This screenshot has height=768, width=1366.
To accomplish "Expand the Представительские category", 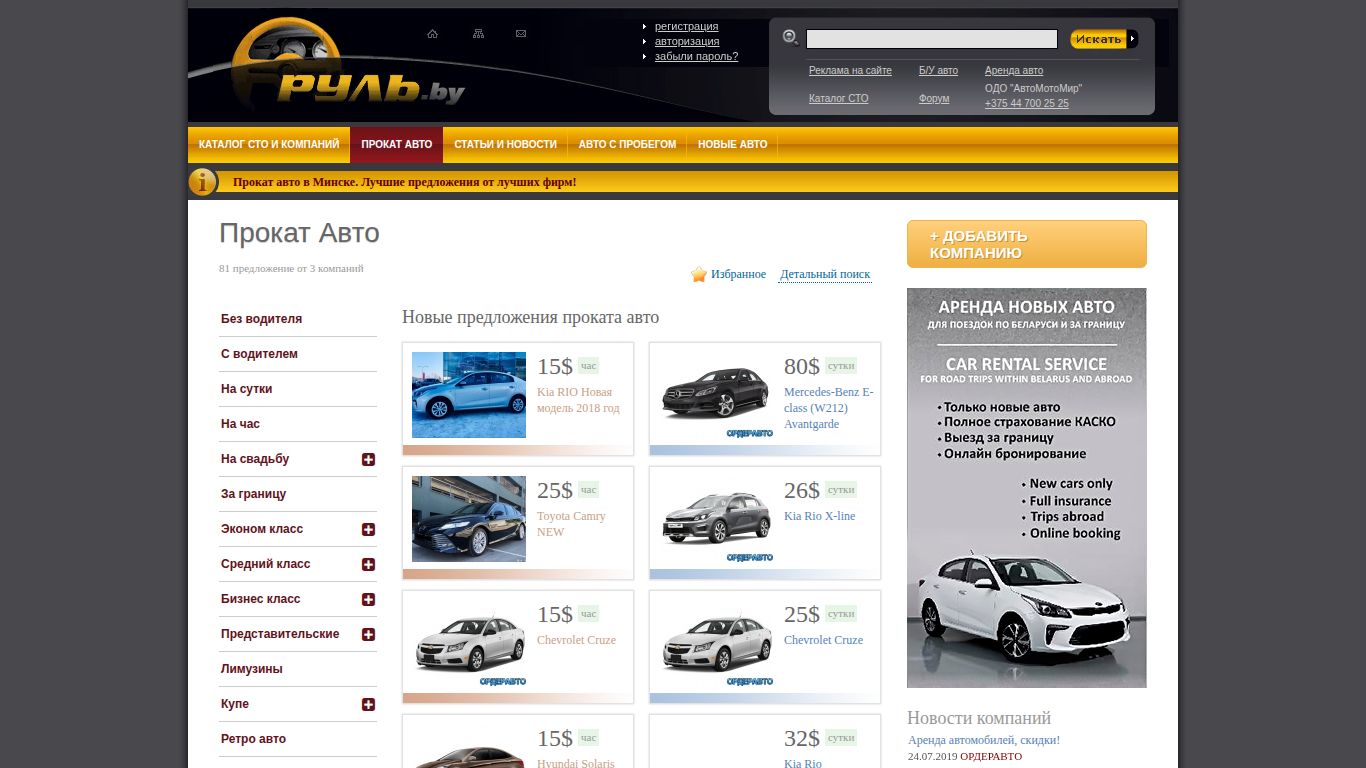I will coord(368,634).
